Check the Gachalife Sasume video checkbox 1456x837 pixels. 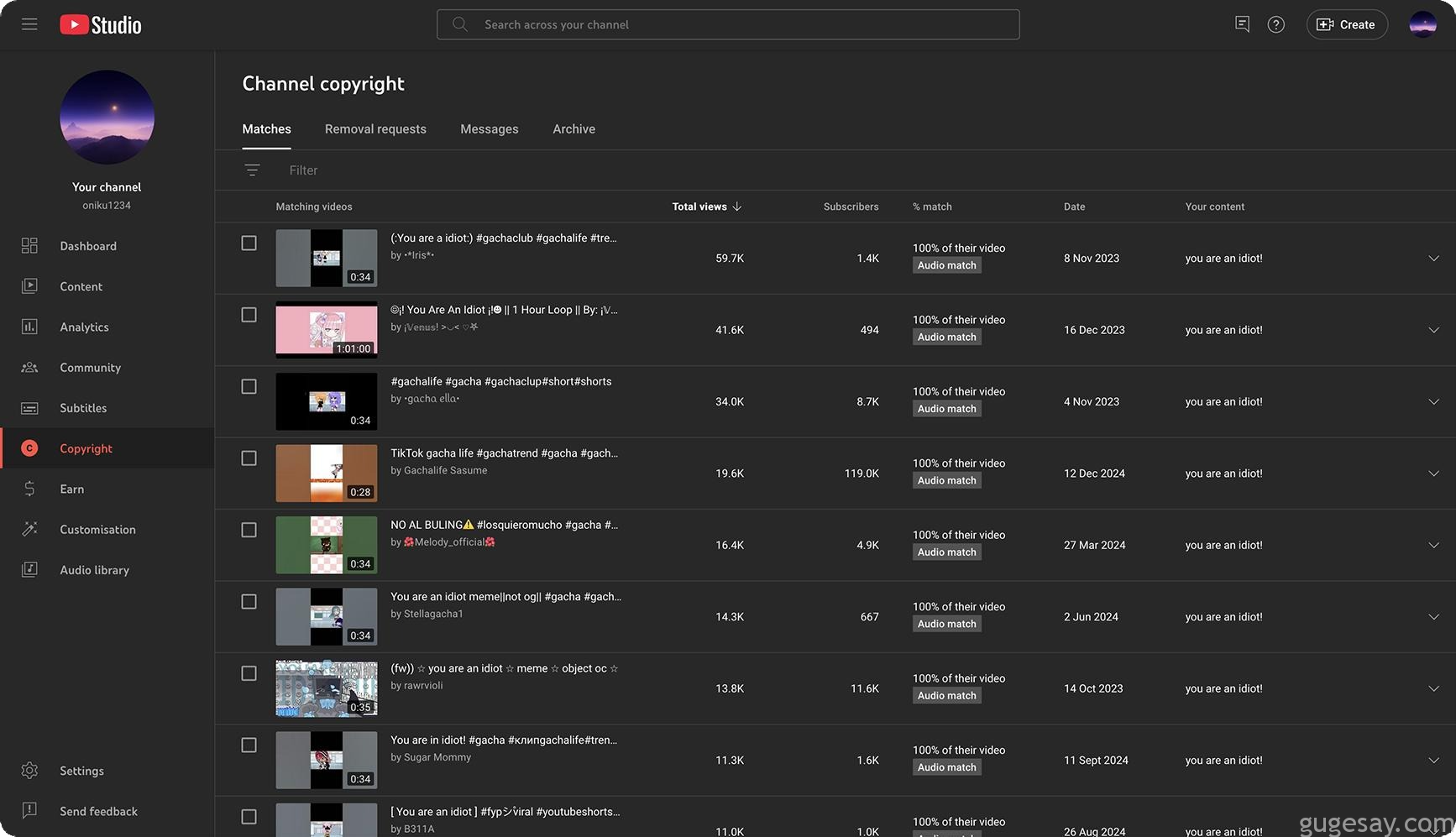(249, 458)
